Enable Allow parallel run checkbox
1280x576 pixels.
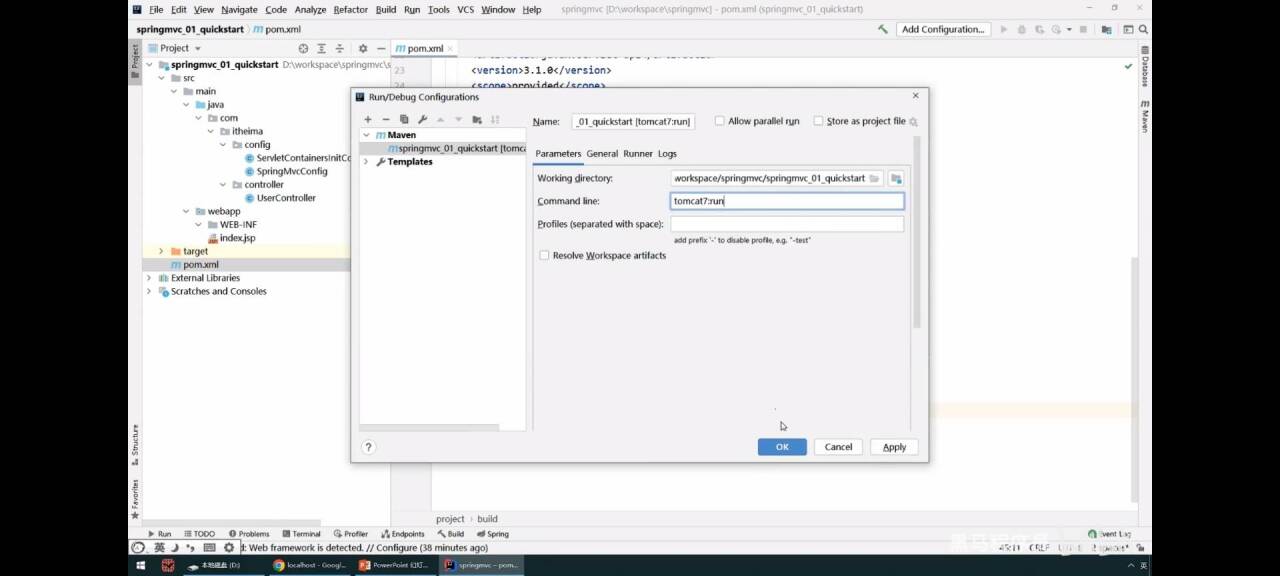point(719,121)
